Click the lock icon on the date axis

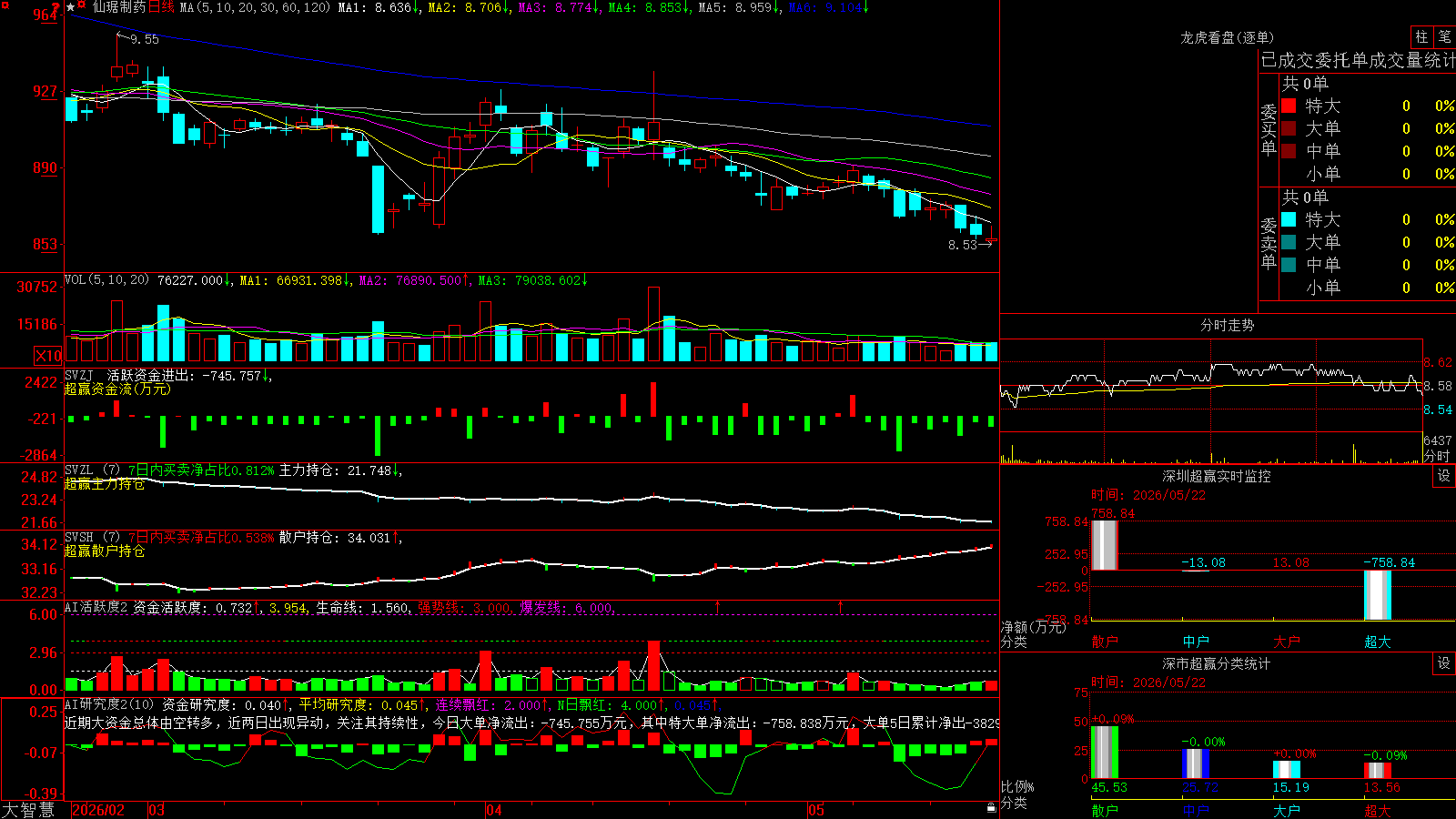coord(991,808)
